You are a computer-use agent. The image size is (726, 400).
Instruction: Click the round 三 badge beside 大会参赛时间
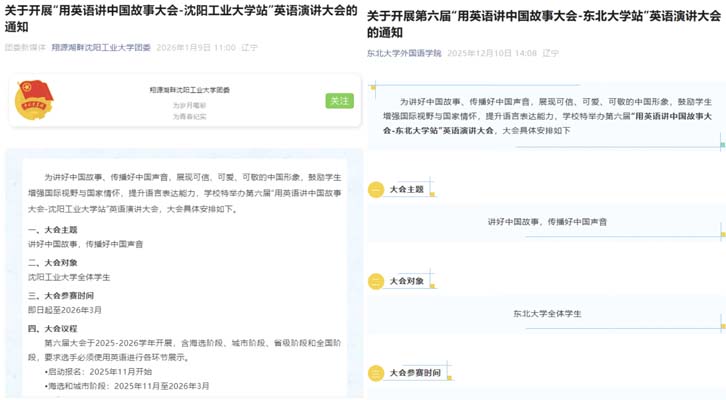376,373
